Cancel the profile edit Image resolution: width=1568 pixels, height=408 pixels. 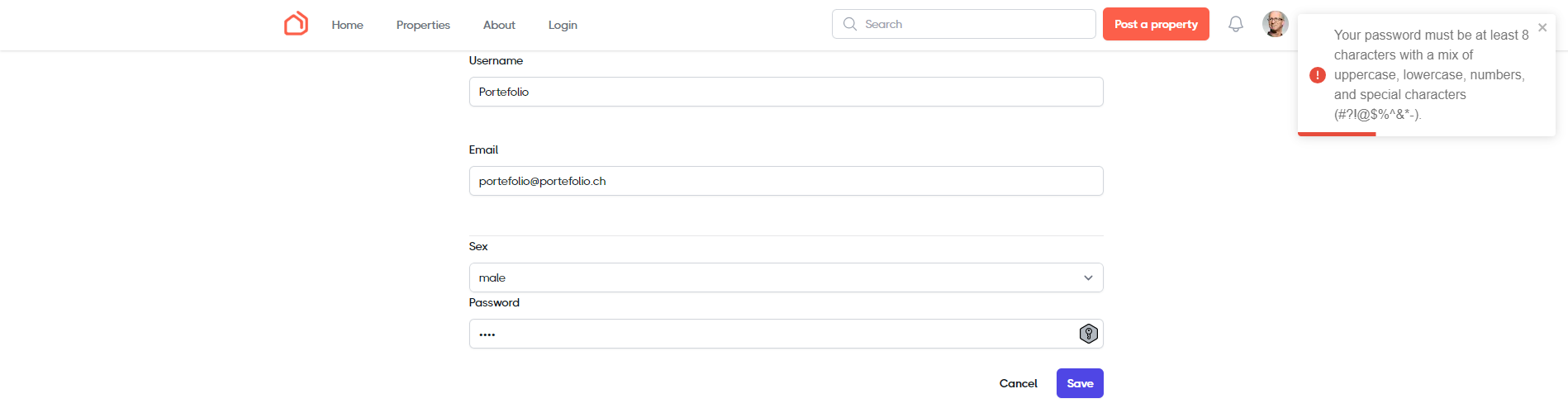point(1018,383)
